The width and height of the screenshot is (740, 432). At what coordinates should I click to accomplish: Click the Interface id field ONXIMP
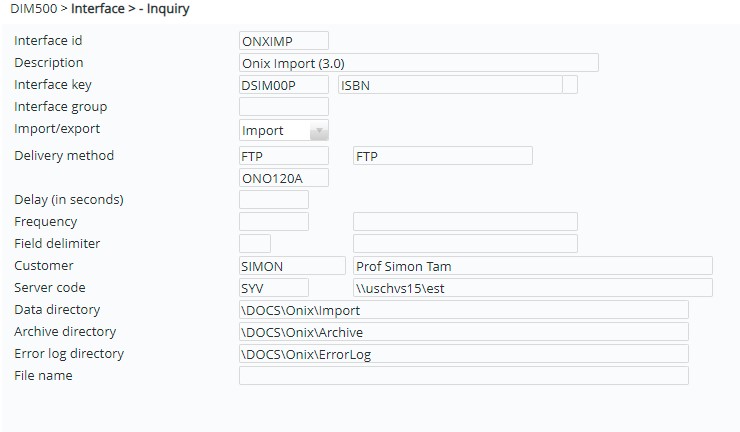(x=284, y=41)
